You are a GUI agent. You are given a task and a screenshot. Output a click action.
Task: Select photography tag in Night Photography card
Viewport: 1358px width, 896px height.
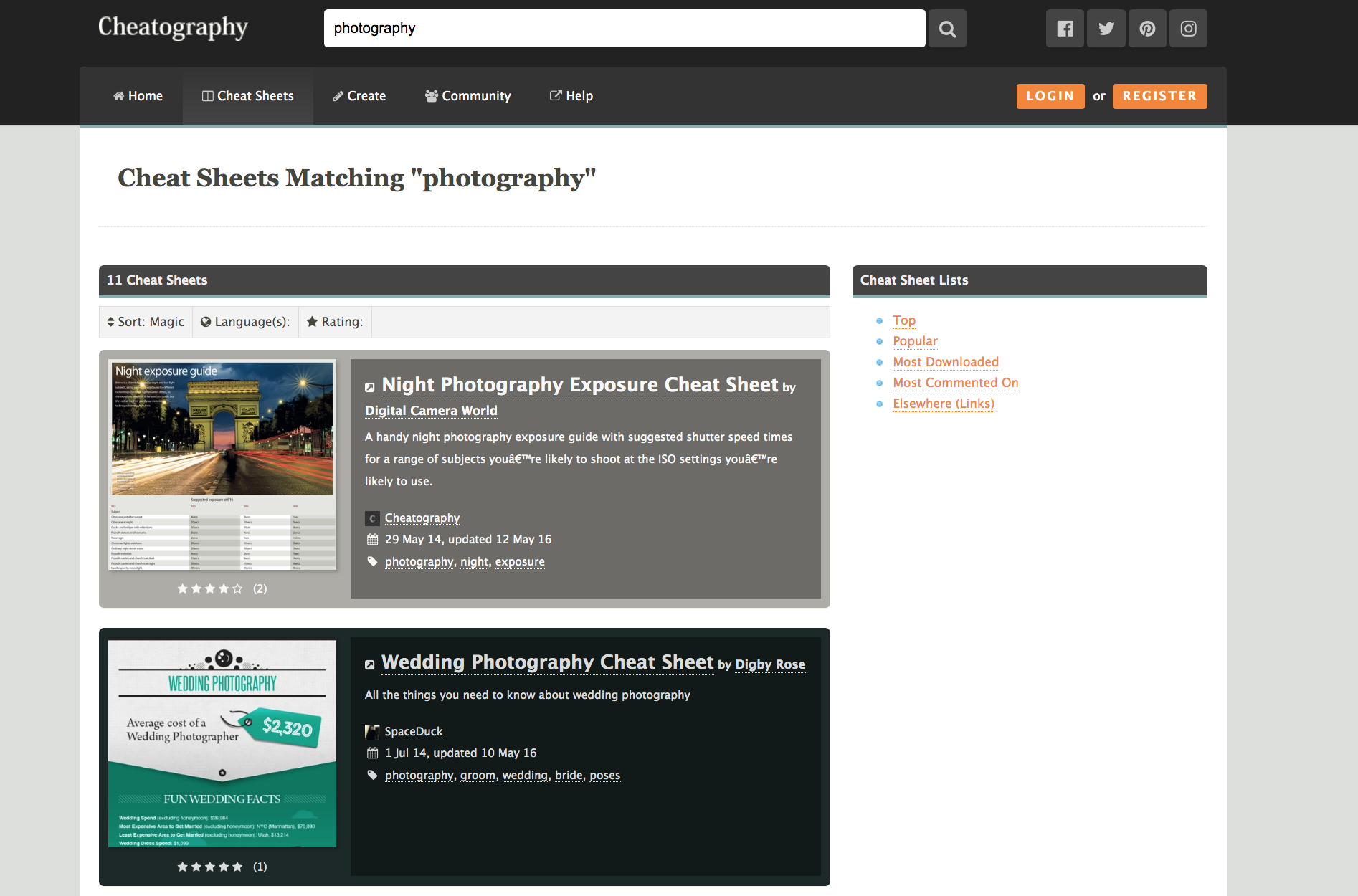pos(419,562)
